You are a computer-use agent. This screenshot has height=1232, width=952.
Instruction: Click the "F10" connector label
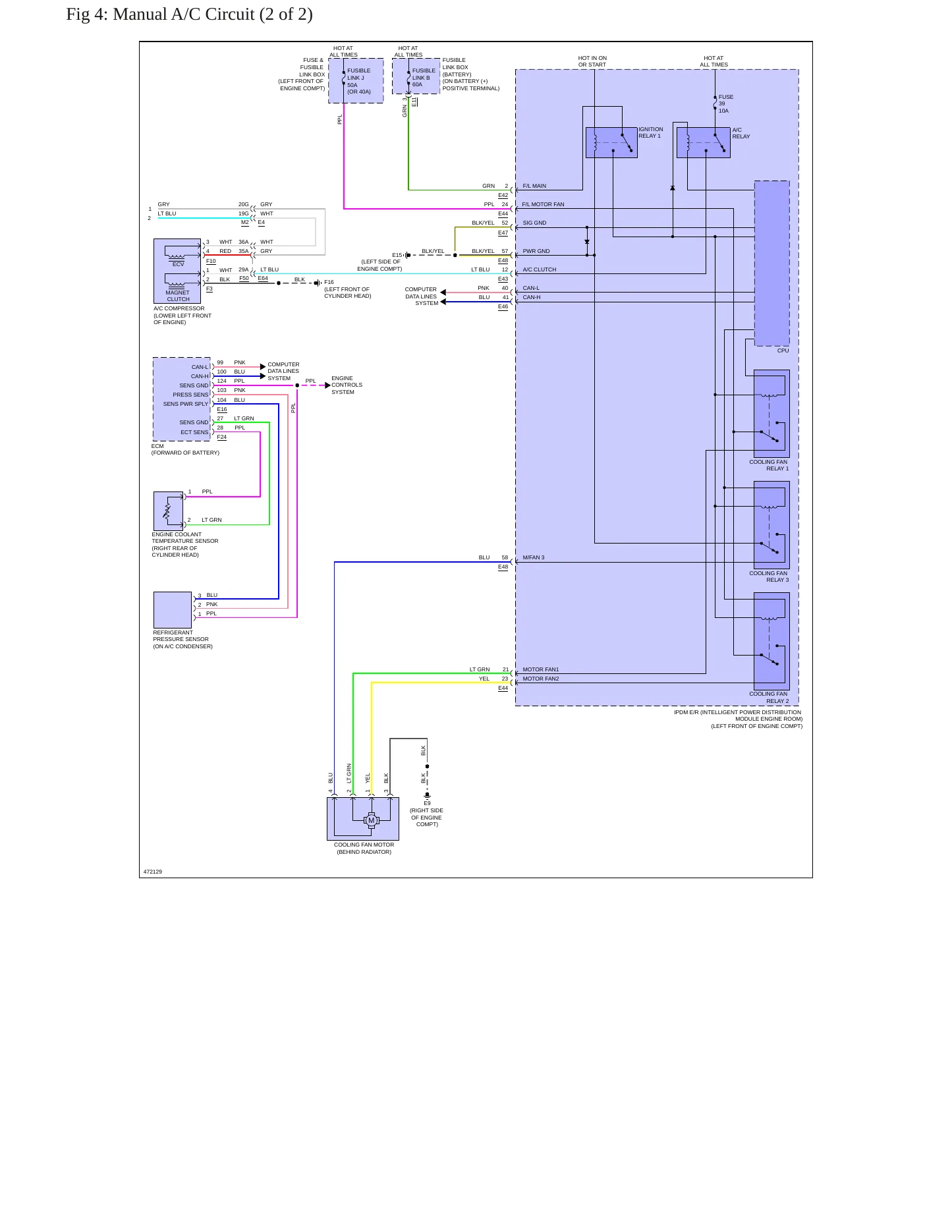(x=211, y=261)
